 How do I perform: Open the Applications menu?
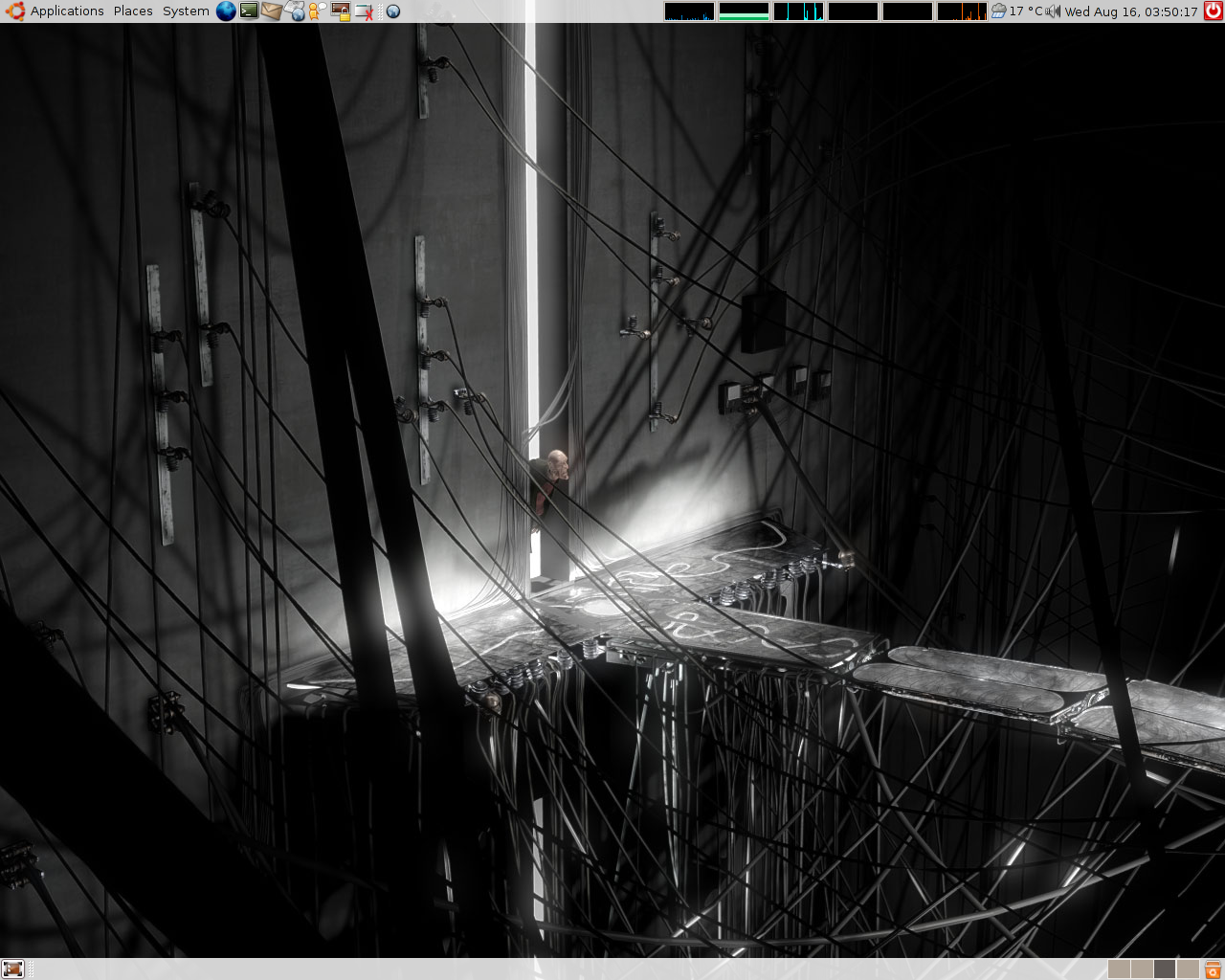(67, 11)
